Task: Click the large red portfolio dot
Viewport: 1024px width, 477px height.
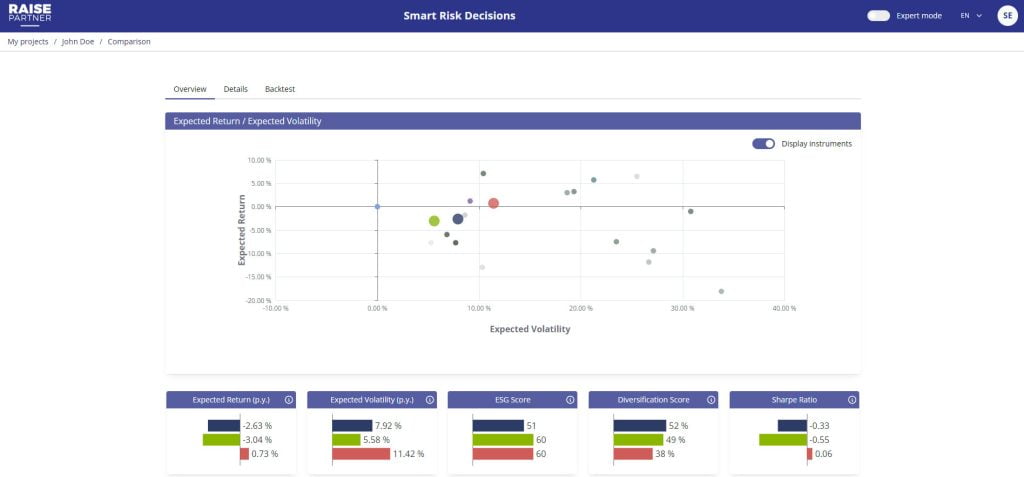Action: (493, 203)
